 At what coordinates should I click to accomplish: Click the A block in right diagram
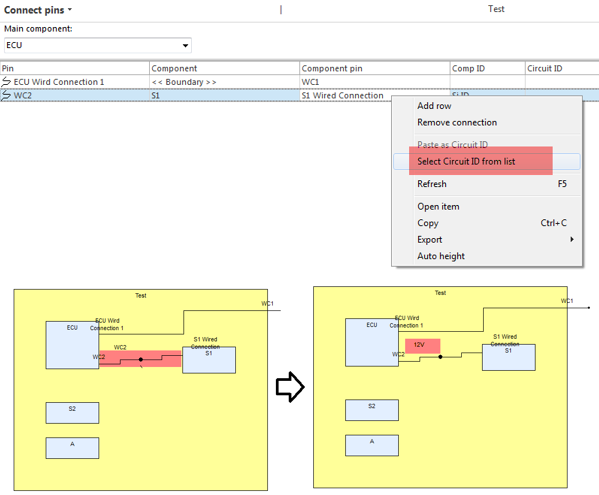(x=372, y=445)
